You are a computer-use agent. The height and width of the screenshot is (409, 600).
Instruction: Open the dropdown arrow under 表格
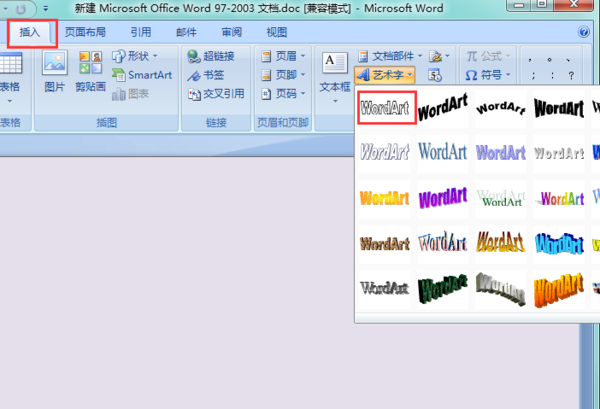(x=10, y=101)
